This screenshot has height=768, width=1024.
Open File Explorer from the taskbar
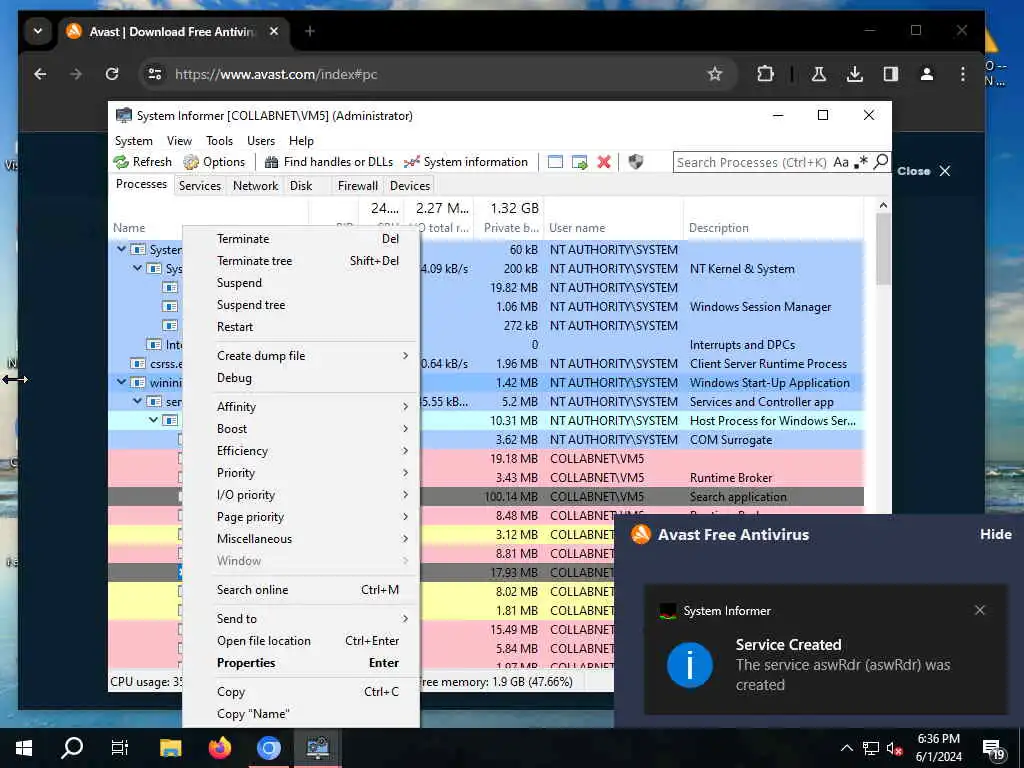pyautogui.click(x=170, y=748)
